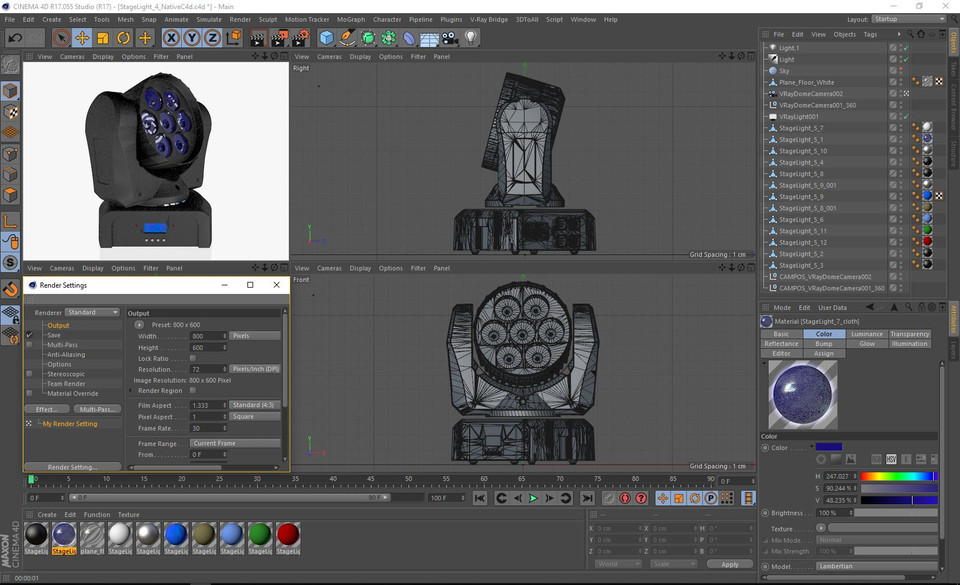Open the Layout Startup dropdown
This screenshot has height=585, width=960.
click(x=905, y=18)
